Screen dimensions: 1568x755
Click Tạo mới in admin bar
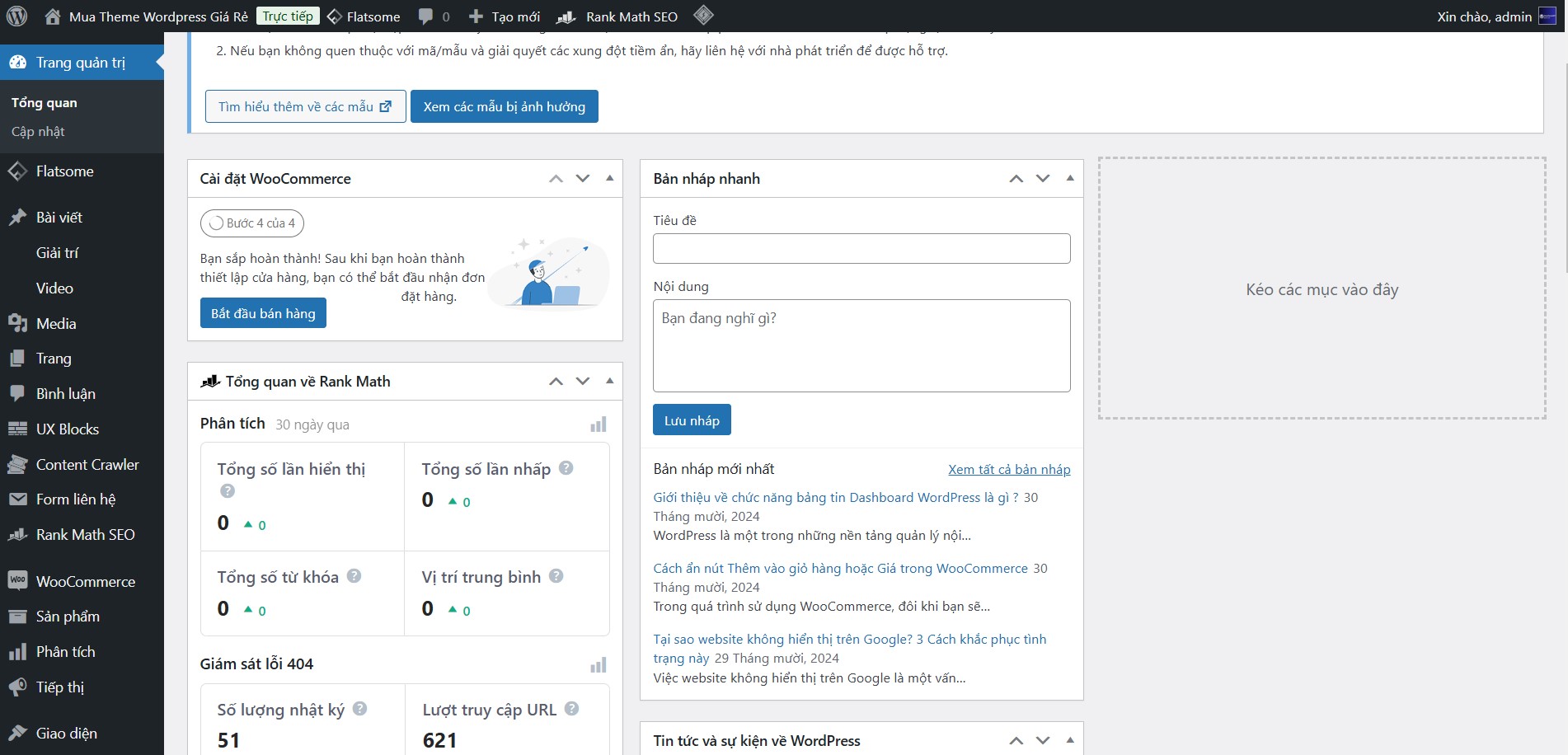504,16
